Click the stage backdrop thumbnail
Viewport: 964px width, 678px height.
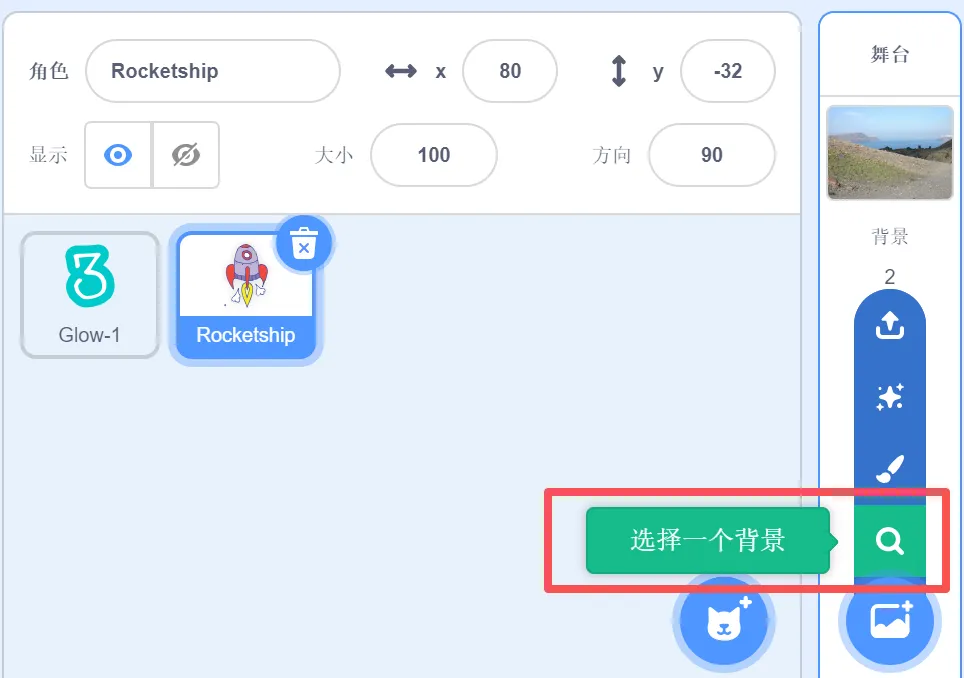coord(890,152)
